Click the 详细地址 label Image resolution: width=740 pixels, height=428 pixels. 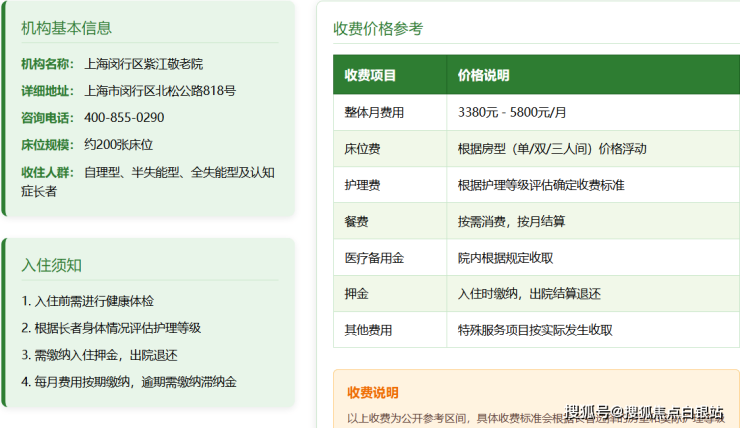[47, 91]
